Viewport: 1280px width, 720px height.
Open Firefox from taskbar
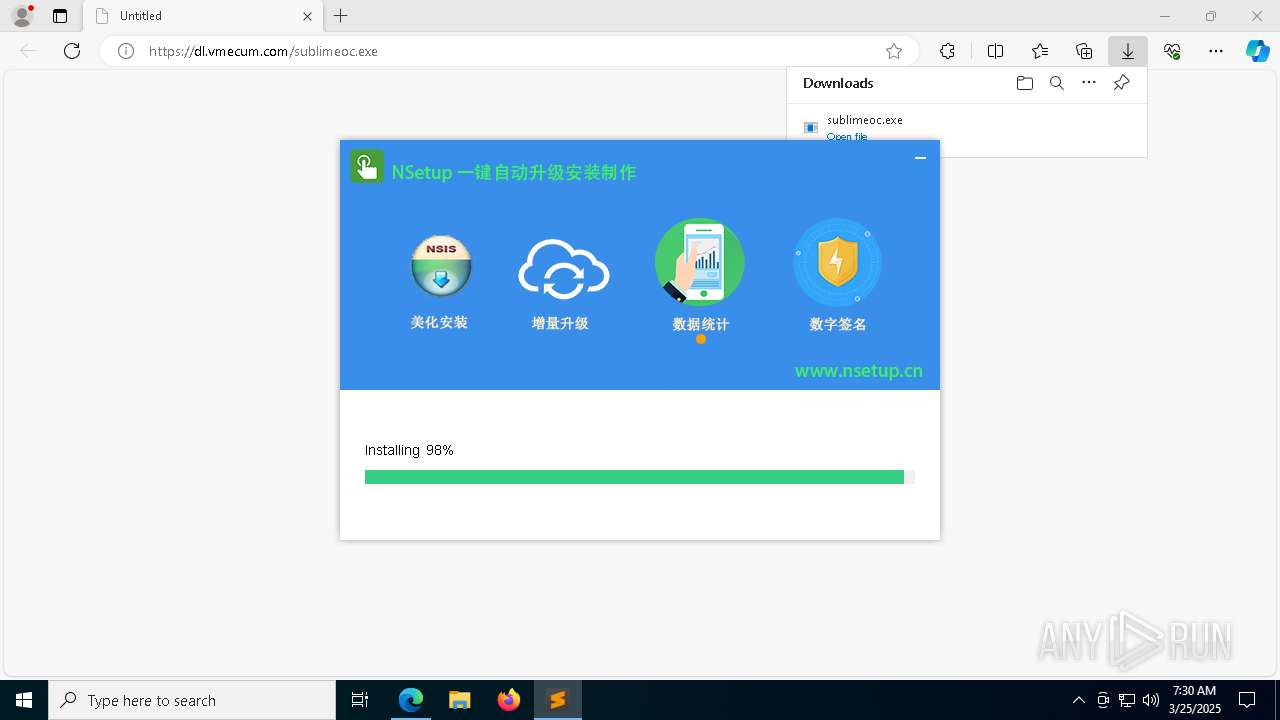tap(509, 700)
